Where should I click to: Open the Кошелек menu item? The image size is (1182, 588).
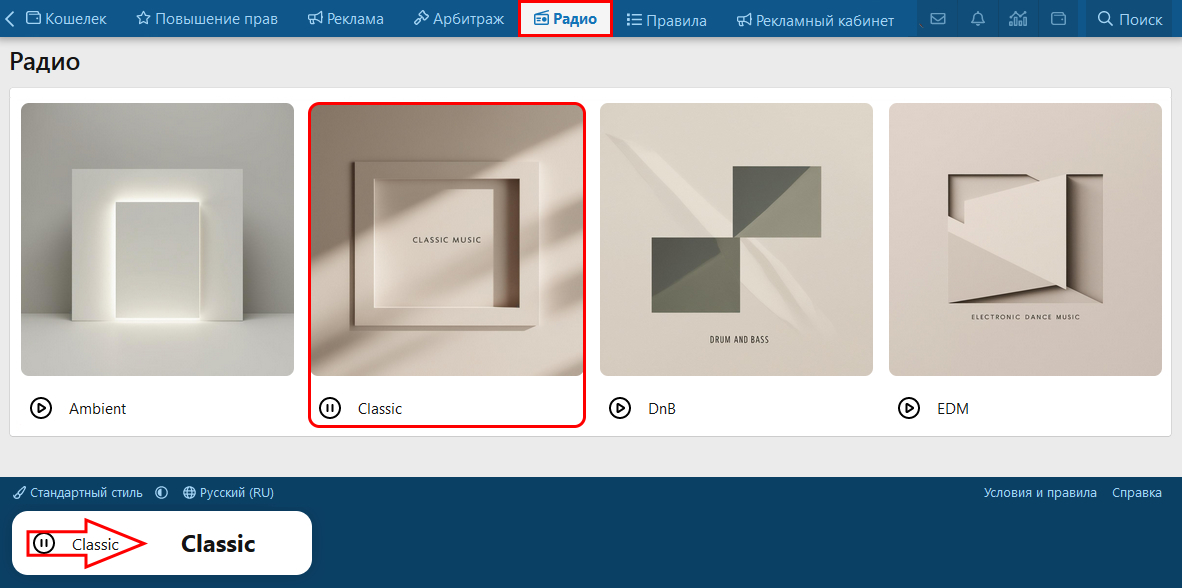tap(66, 19)
